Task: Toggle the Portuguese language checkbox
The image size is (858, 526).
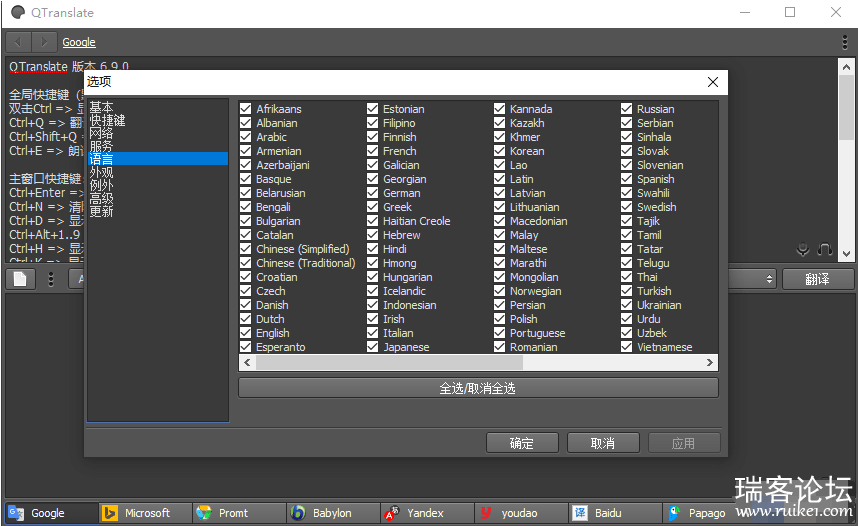Action: tap(500, 332)
